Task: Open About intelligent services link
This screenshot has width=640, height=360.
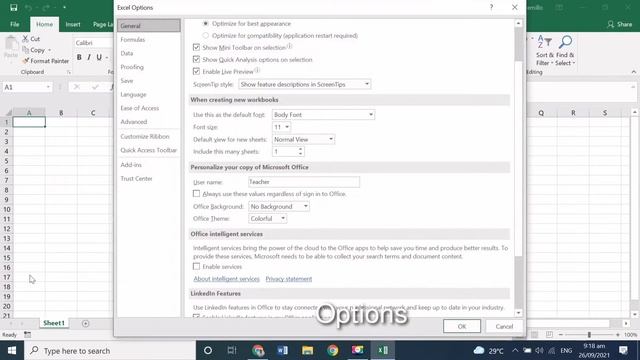Action: 227,279
